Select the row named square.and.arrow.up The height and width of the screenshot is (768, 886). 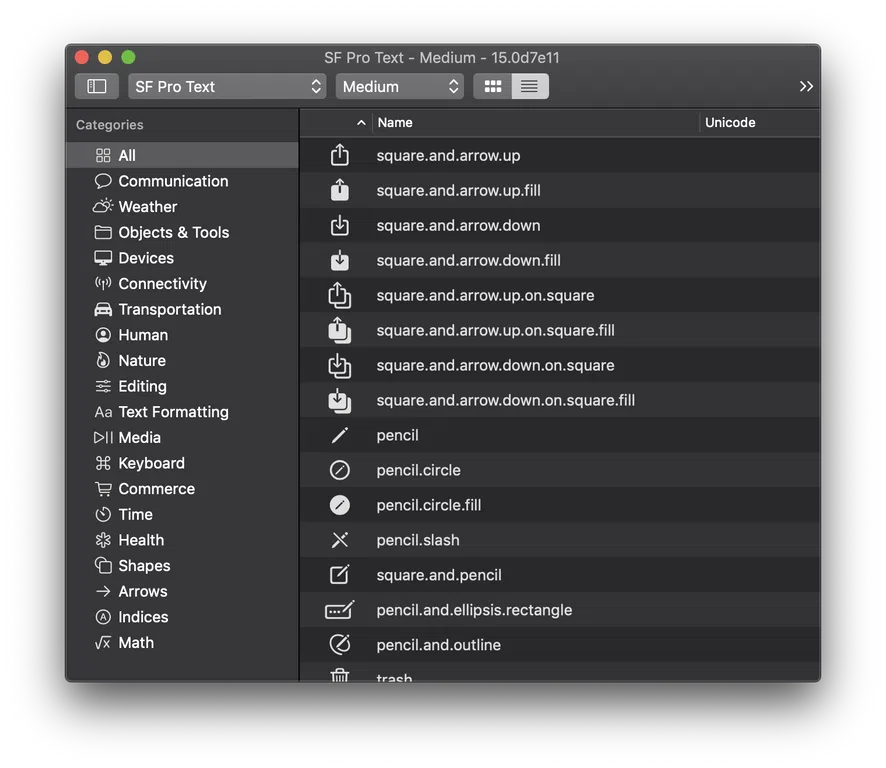[x=559, y=155]
